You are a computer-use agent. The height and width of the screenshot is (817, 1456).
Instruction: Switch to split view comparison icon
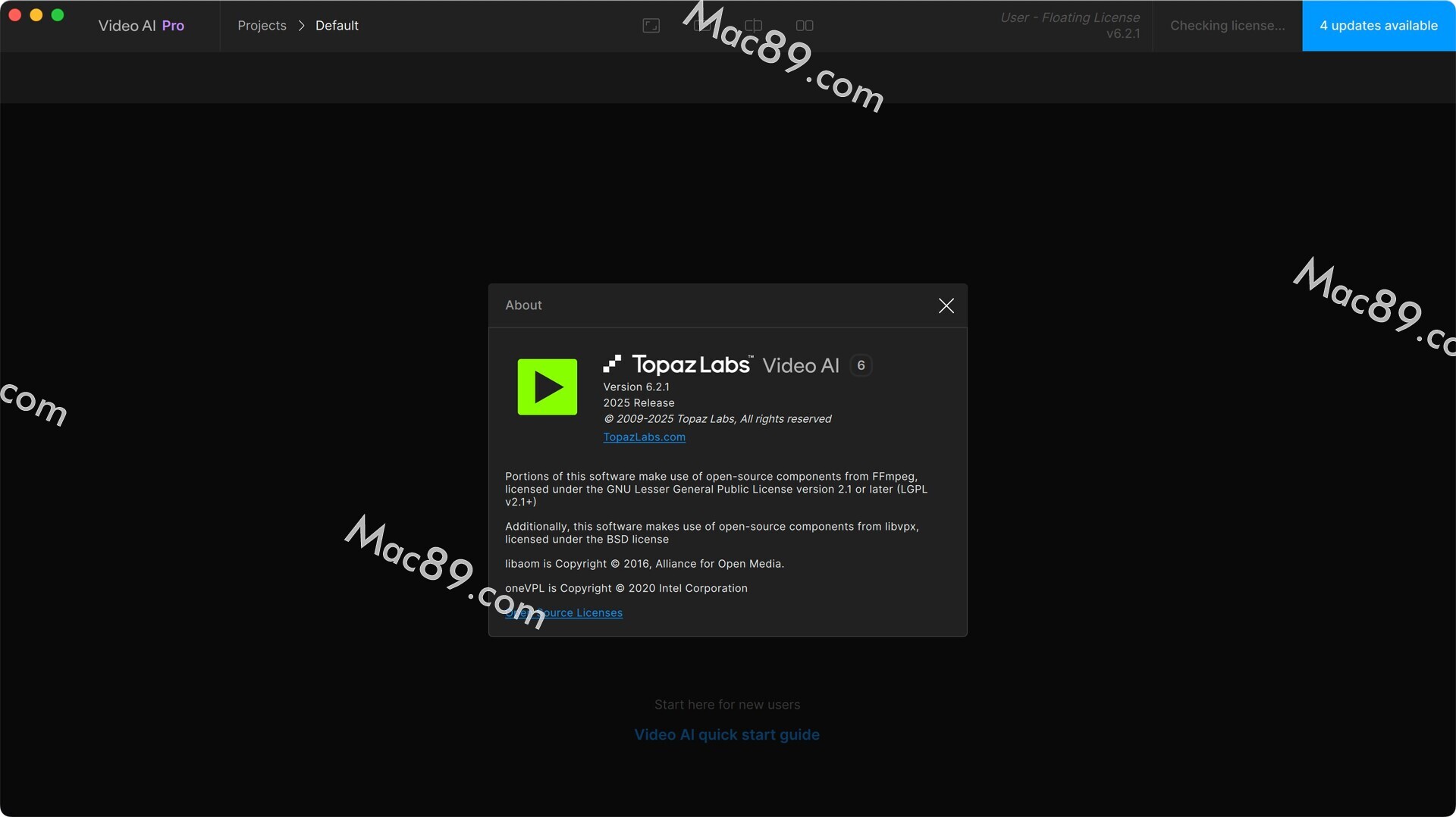(x=753, y=26)
